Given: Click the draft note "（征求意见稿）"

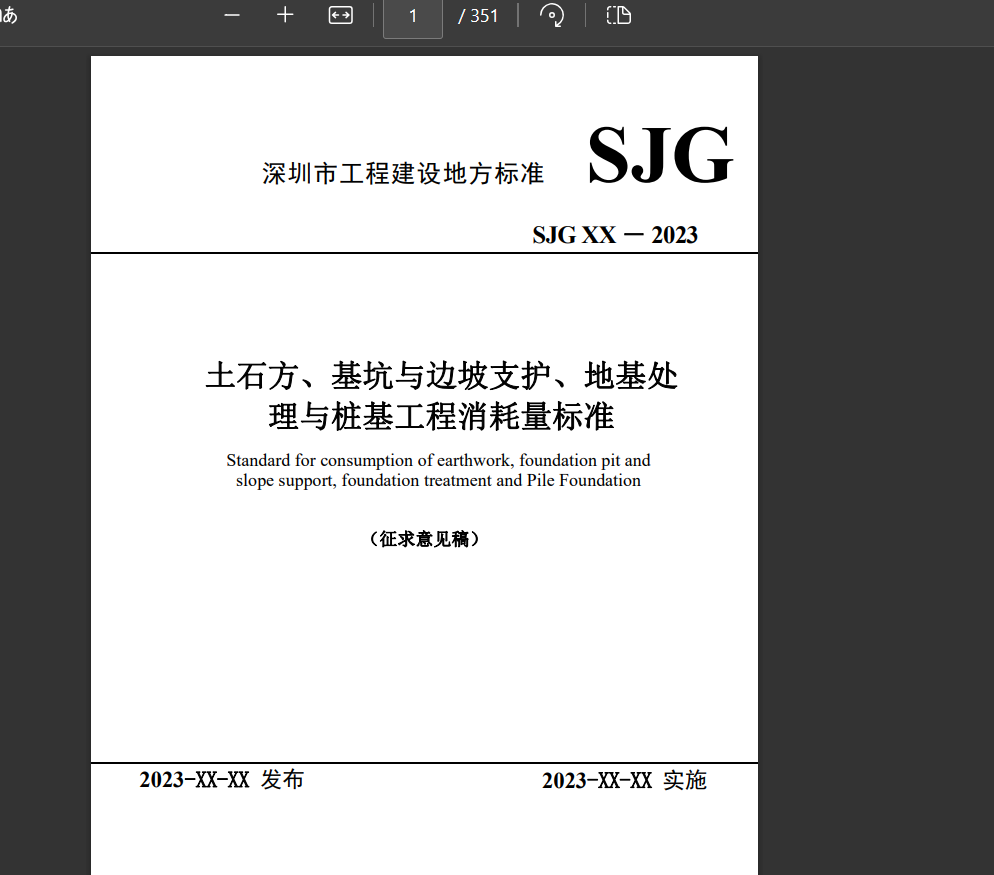Looking at the screenshot, I should click(x=424, y=539).
